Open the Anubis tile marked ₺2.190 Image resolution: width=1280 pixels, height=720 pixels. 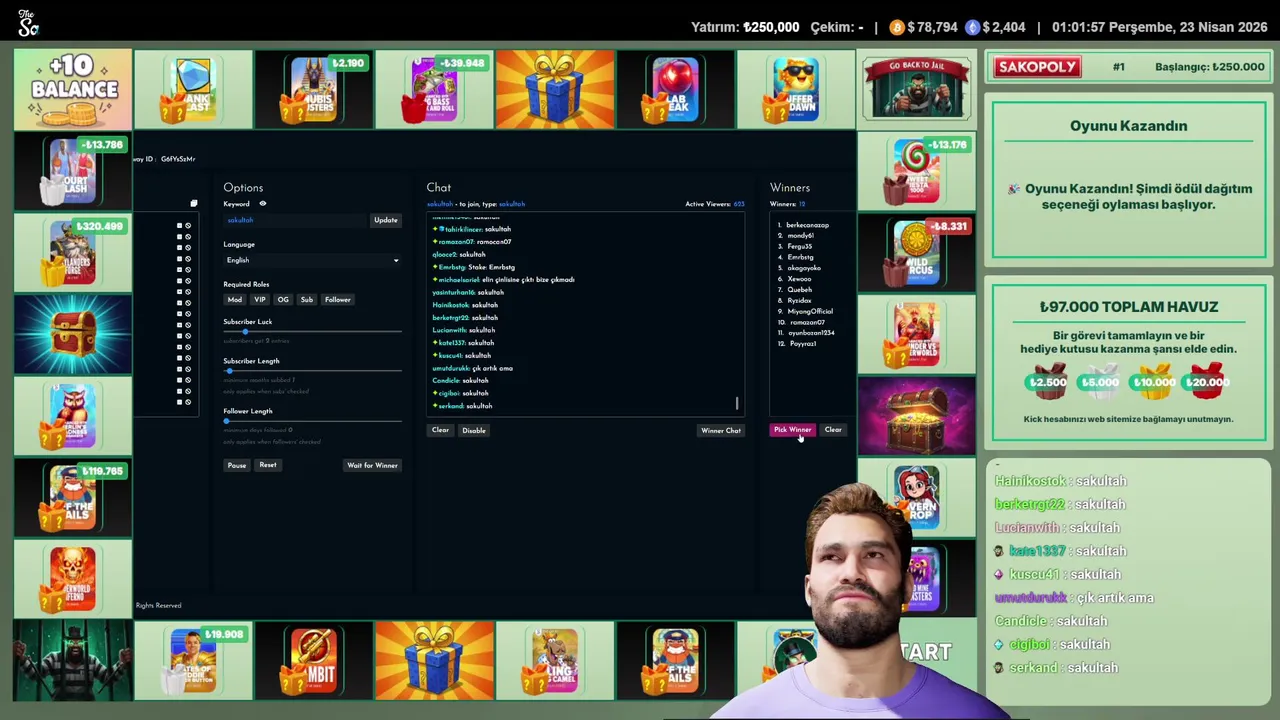pyautogui.click(x=314, y=89)
